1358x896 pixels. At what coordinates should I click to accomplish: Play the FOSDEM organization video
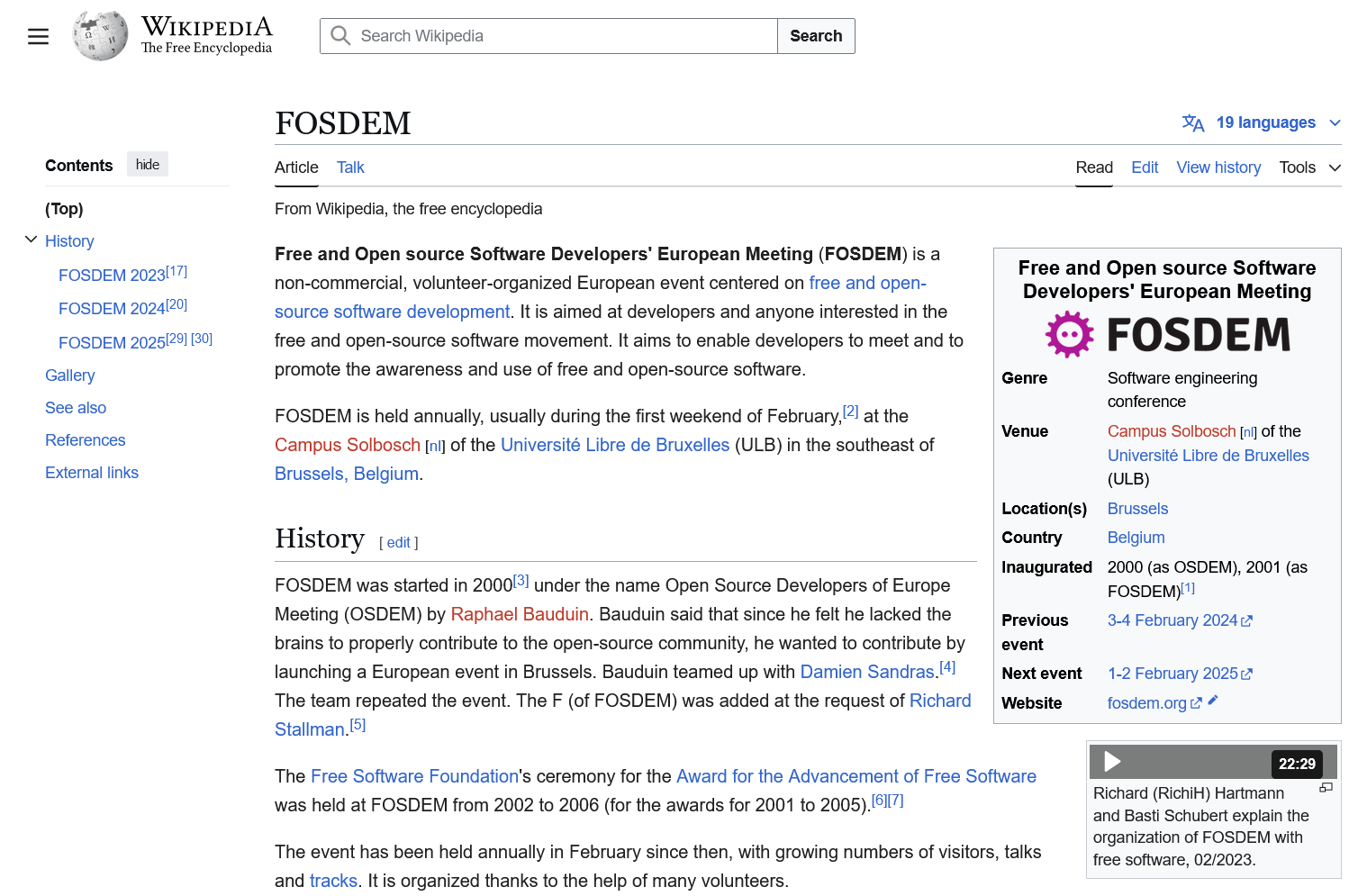(x=1113, y=762)
